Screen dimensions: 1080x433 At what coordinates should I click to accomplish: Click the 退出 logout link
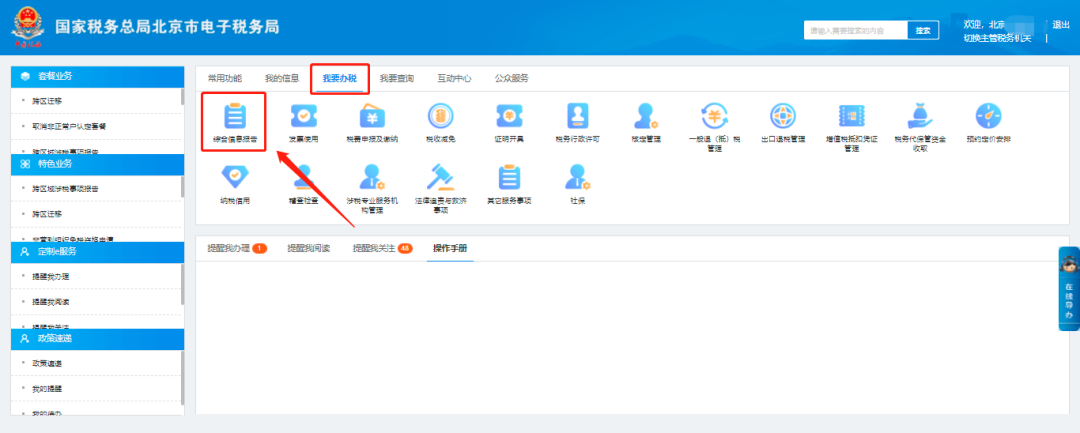(1061, 25)
